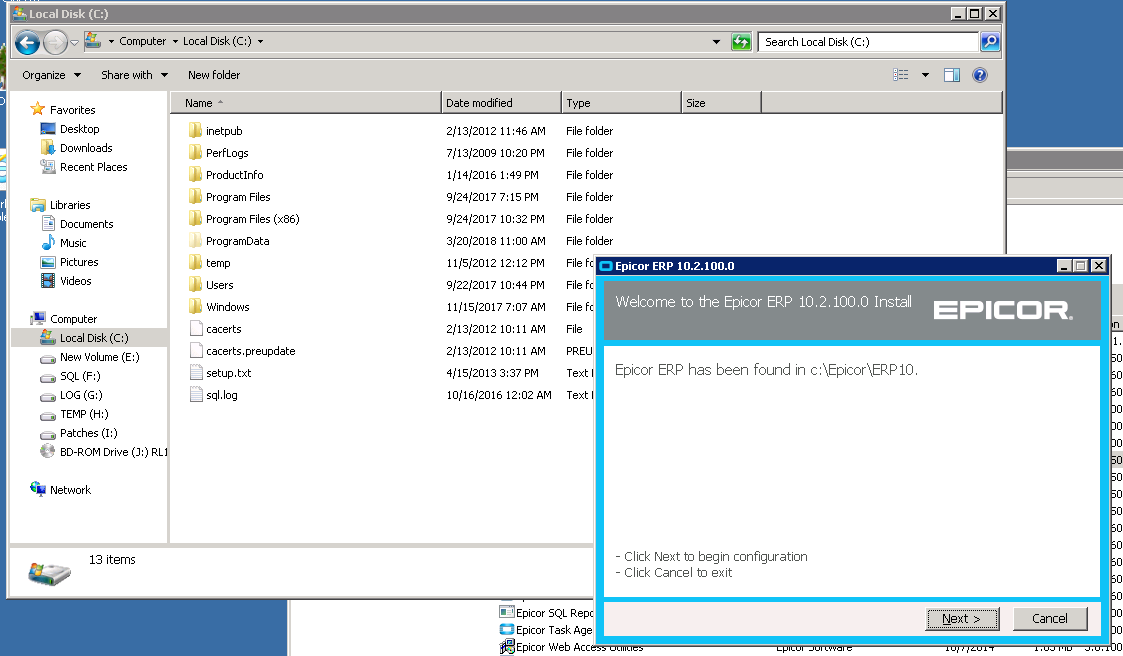Viewport: 1123px width, 656px height.
Task: Select the cacerts.preupdate file icon
Action: pos(196,351)
